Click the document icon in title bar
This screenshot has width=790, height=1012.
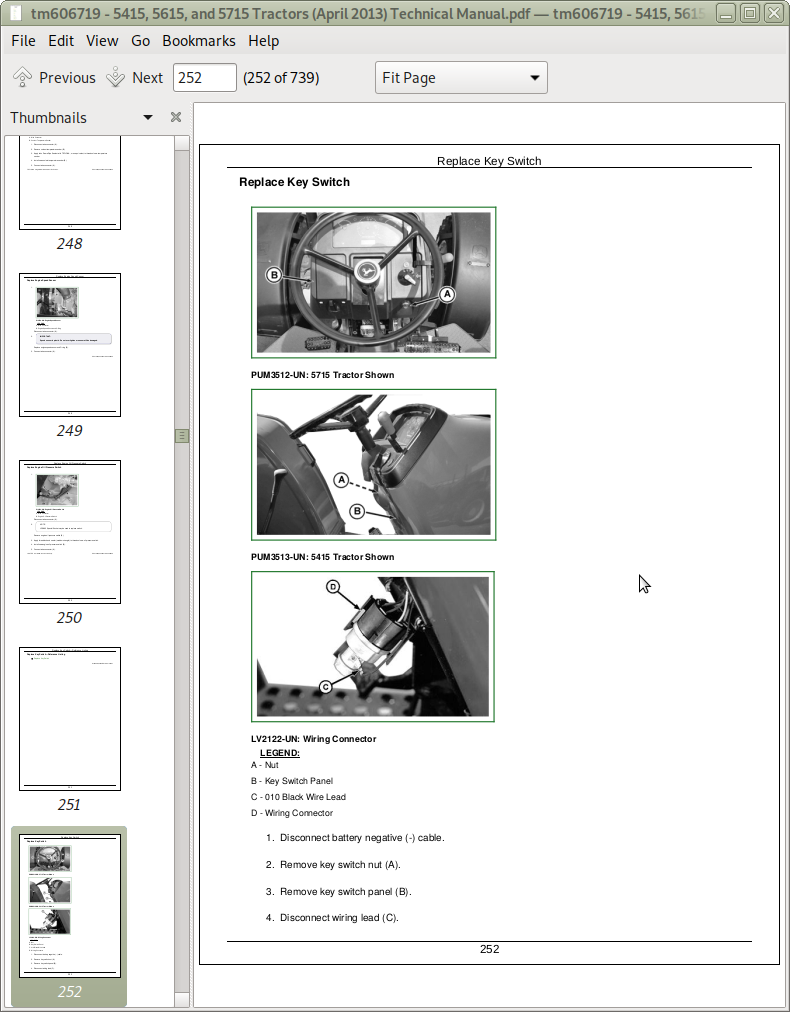click(x=16, y=13)
